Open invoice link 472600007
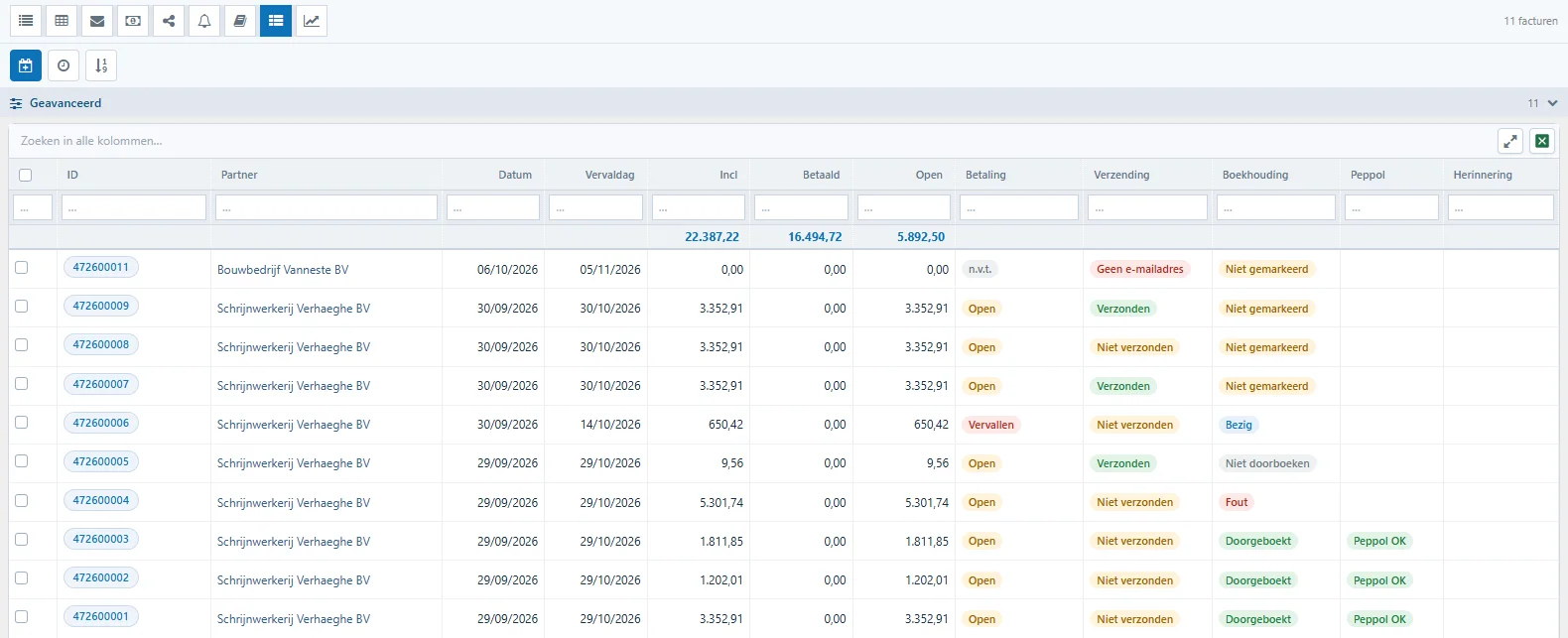The image size is (1568, 638). coord(101,384)
